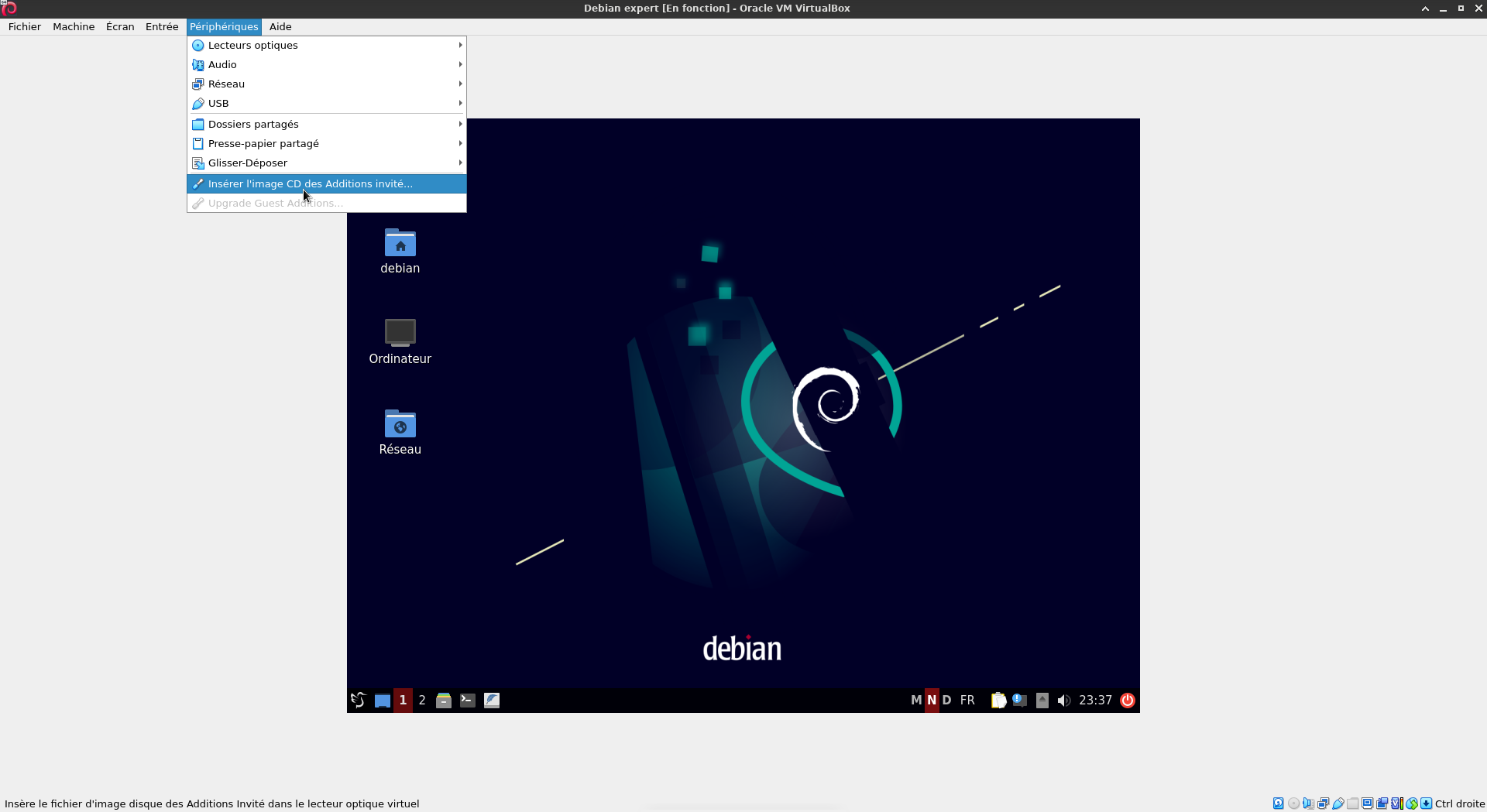Launch the terminal from guest taskbar
Screen dimensions: 1487x812
468,701
